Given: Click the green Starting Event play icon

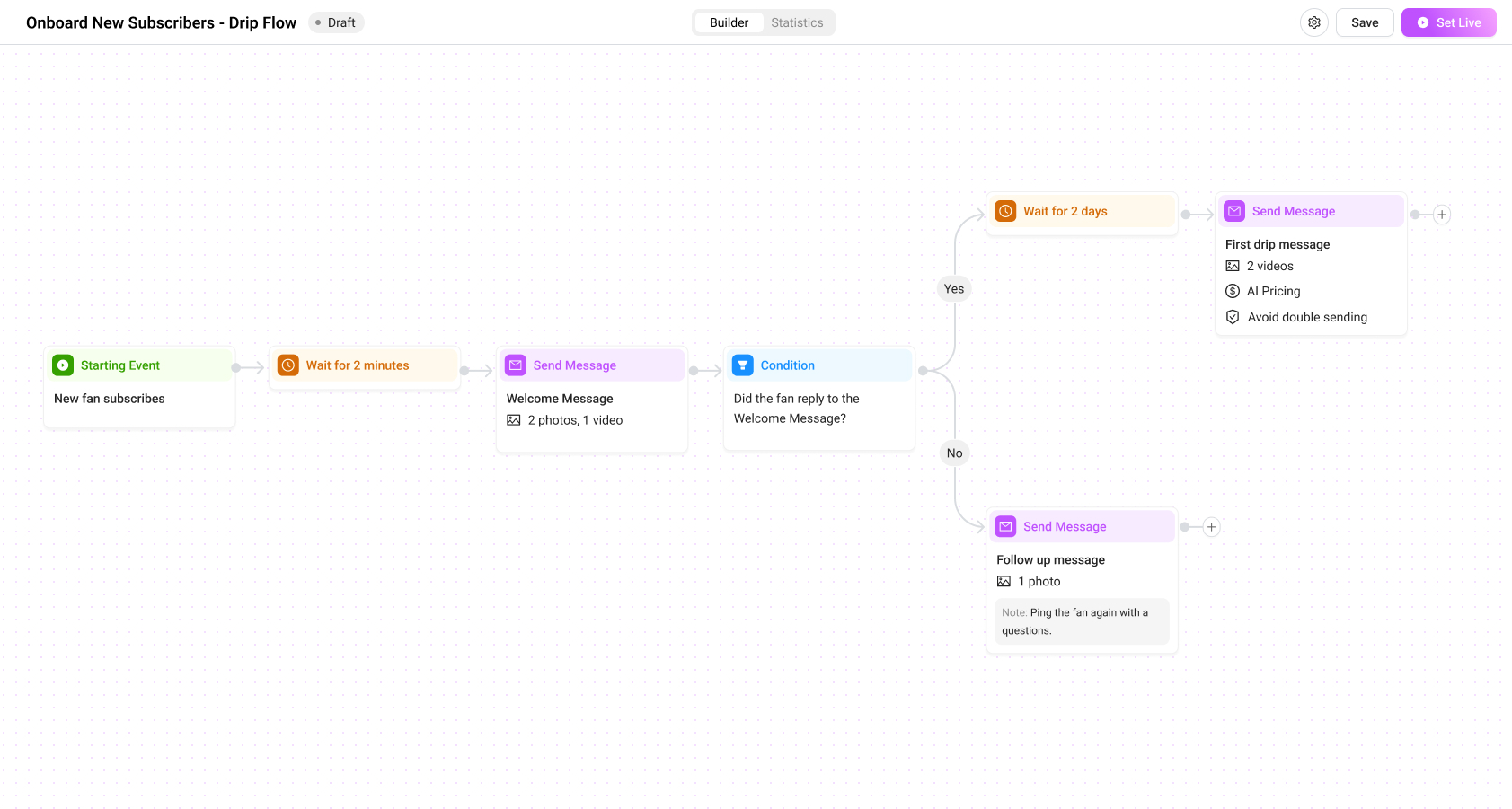Looking at the screenshot, I should 63,365.
